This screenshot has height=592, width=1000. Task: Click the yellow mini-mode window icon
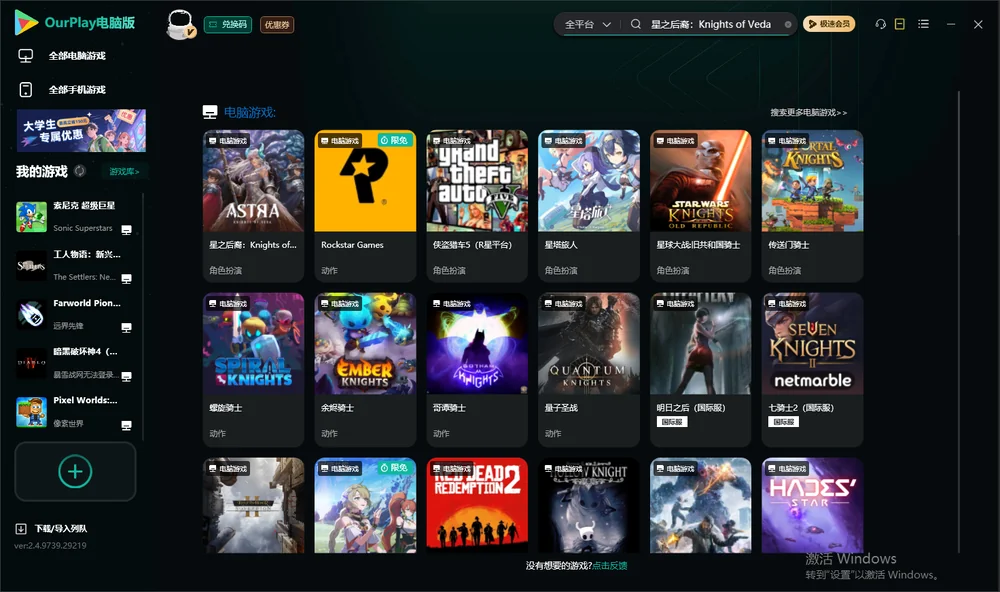900,24
